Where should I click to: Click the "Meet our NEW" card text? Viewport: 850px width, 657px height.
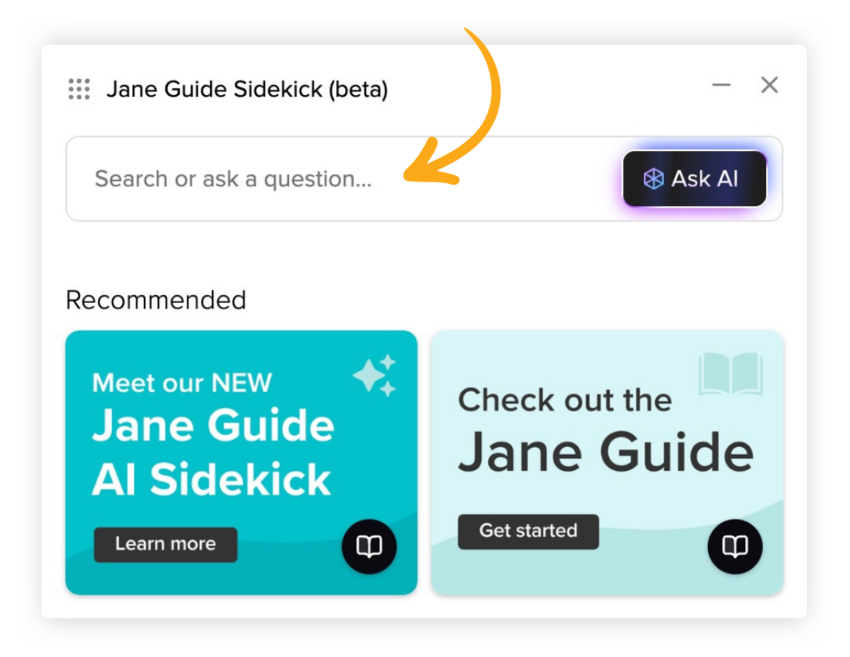tap(182, 382)
